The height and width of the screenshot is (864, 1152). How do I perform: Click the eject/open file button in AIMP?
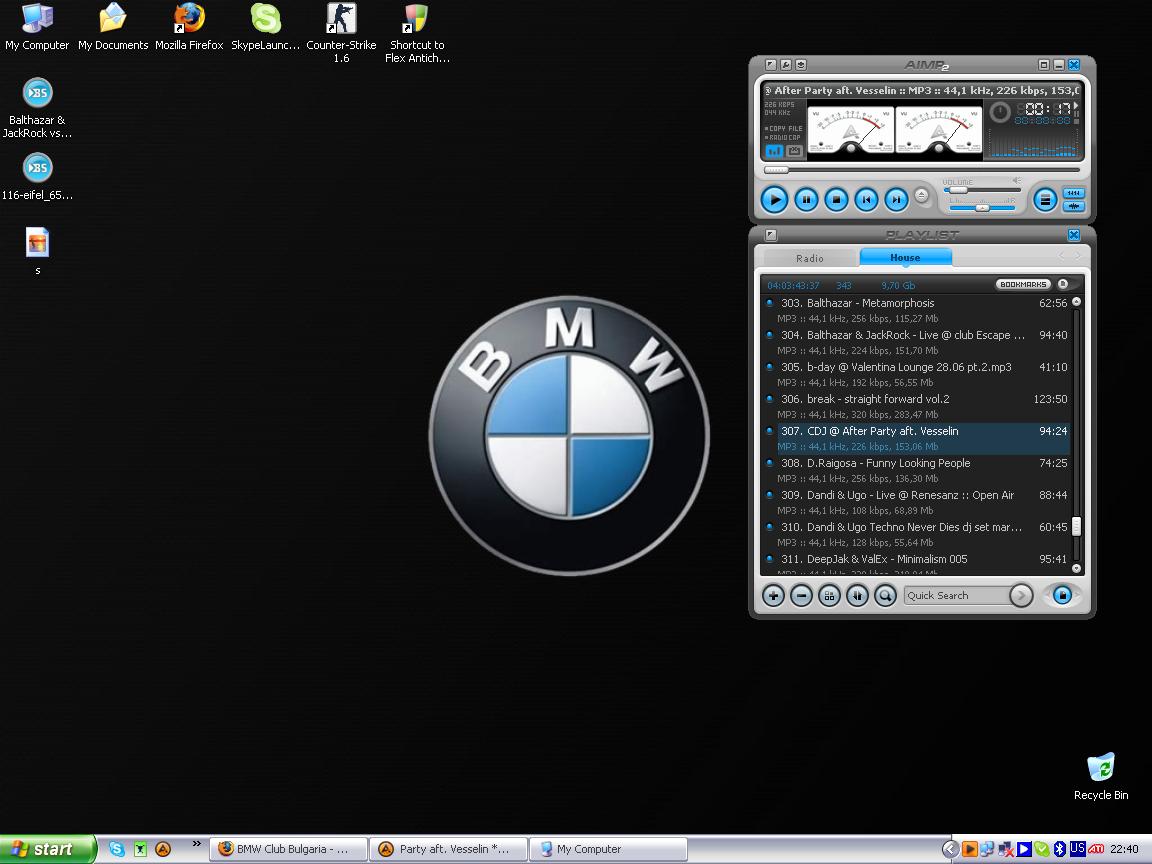tap(921, 196)
